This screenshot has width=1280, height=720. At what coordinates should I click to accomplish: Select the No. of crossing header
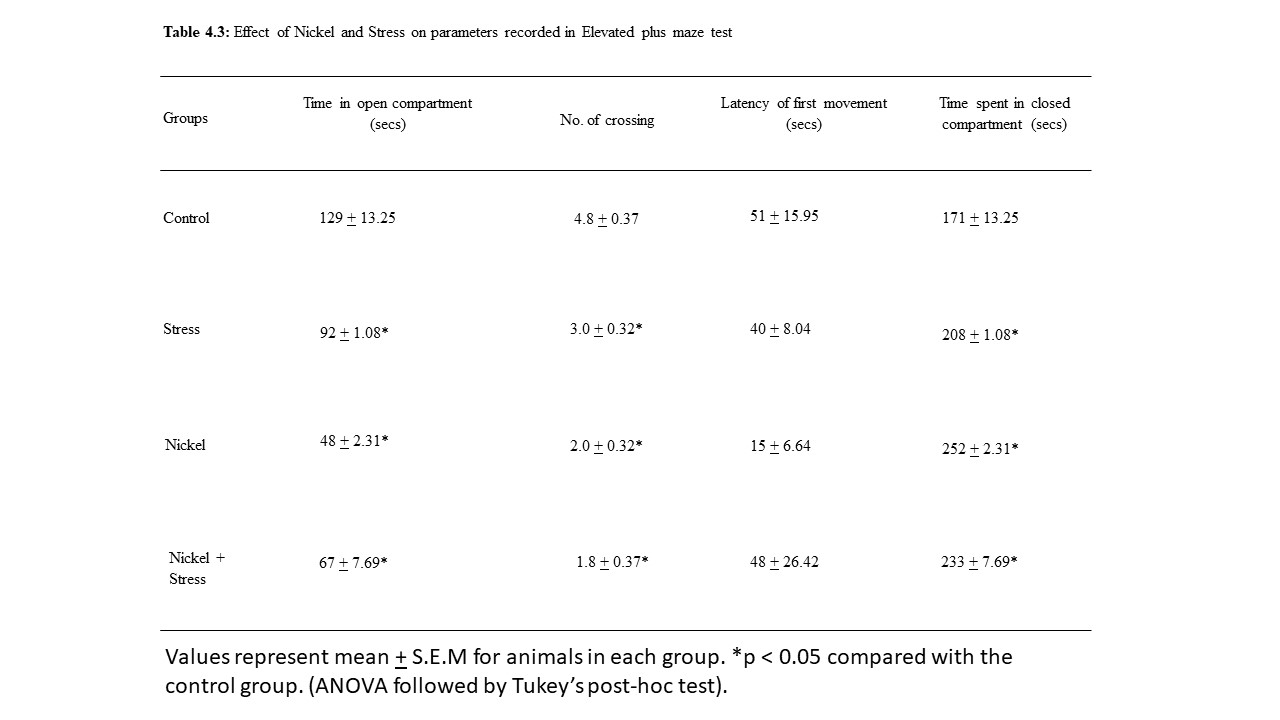click(x=607, y=120)
